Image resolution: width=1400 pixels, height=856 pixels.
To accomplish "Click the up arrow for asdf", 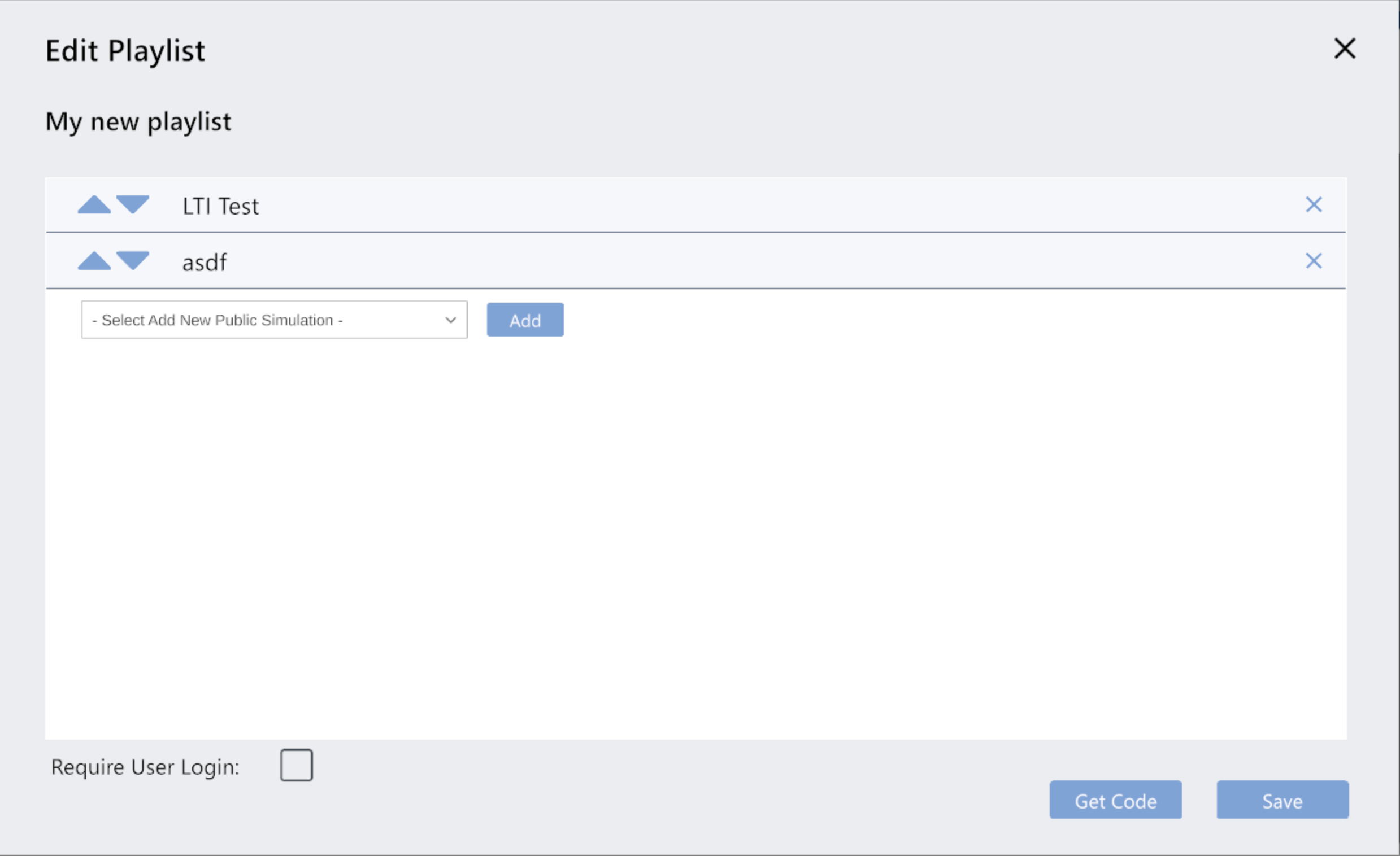I will (x=94, y=261).
